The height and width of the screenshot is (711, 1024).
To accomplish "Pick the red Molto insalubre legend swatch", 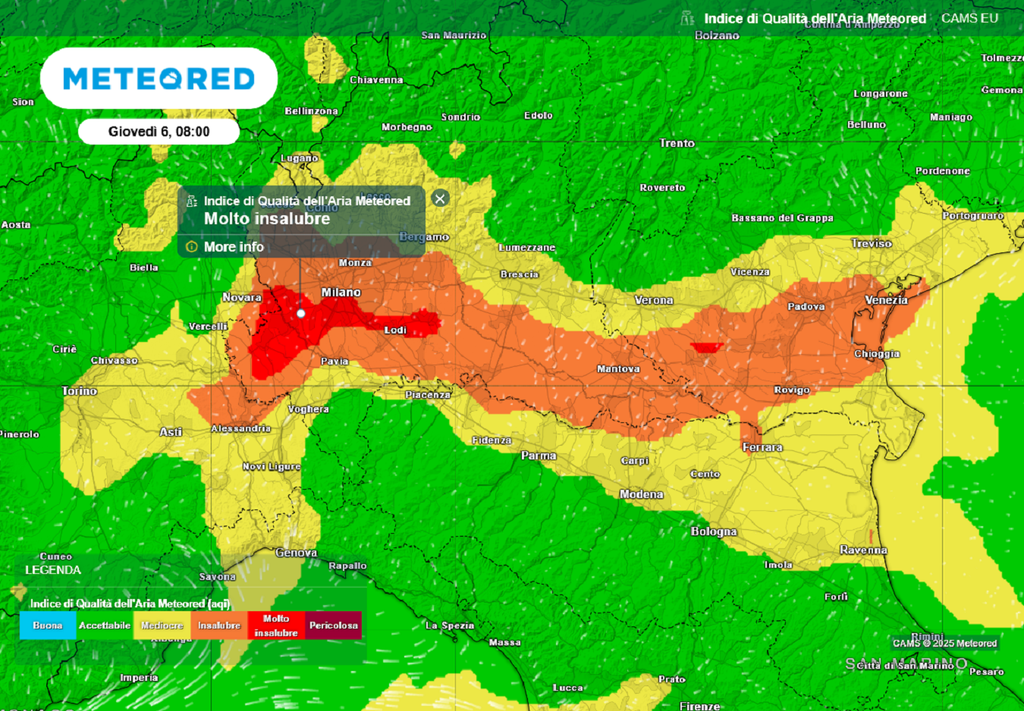I will coord(276,625).
